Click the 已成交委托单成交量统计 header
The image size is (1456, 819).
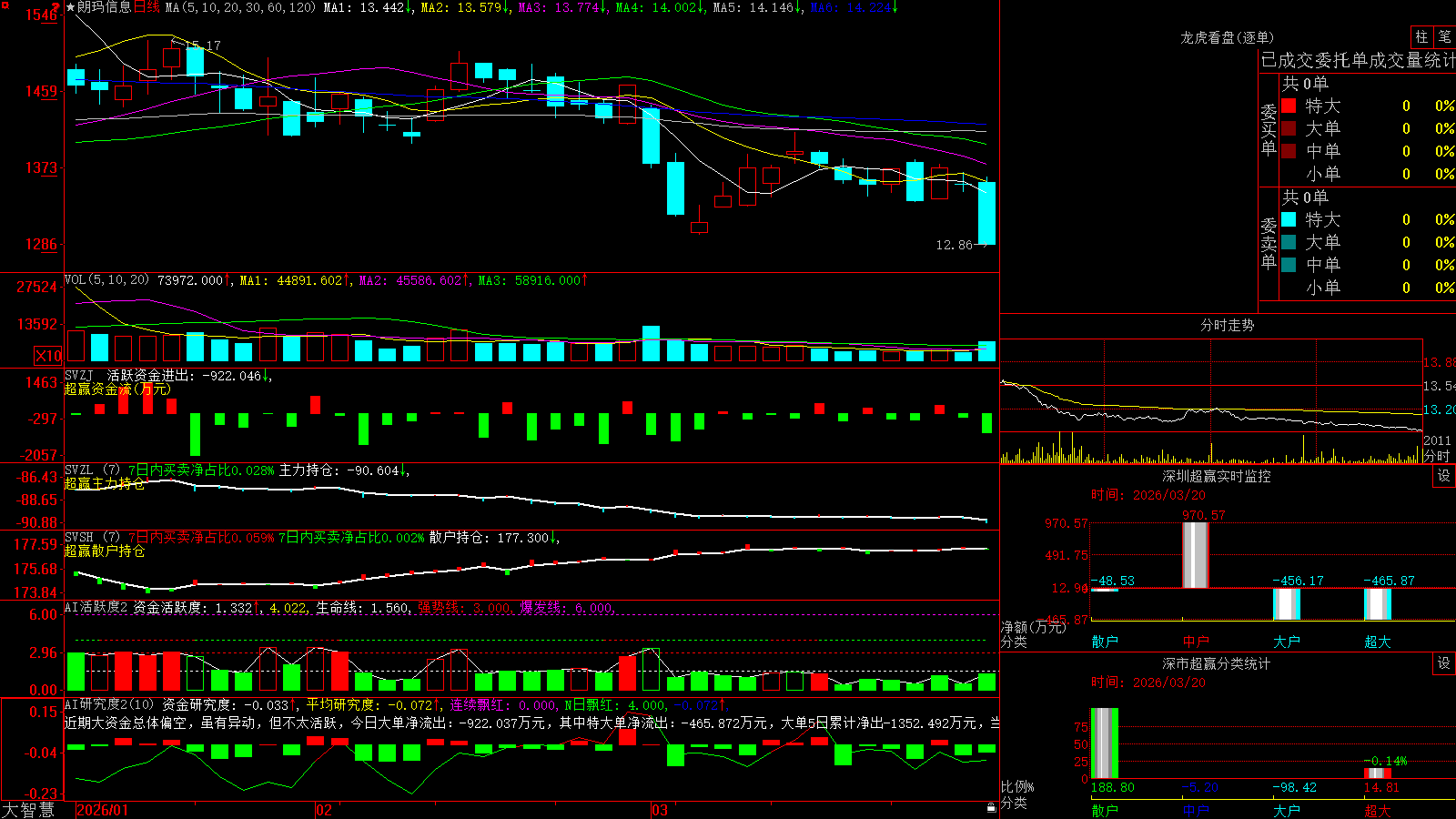pyautogui.click(x=1358, y=60)
